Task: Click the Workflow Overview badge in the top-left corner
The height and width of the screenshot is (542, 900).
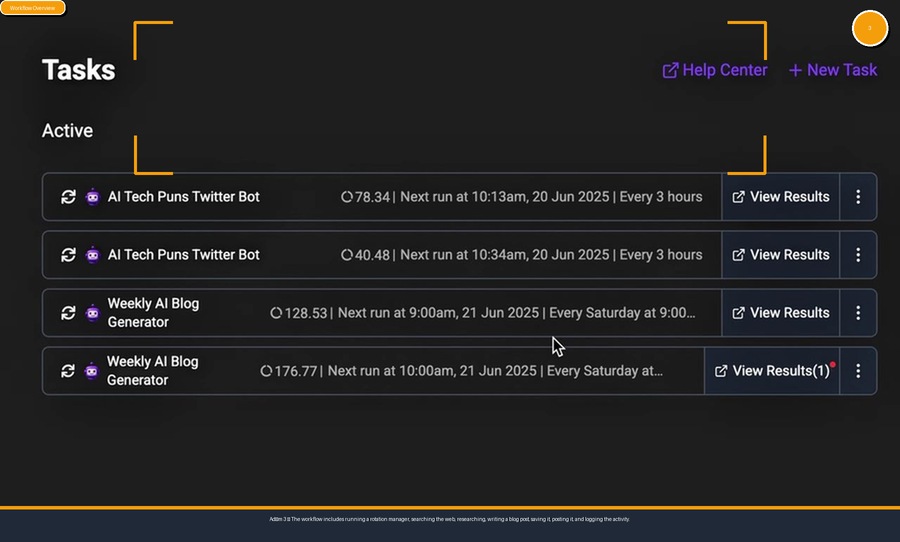Action: click(x=33, y=8)
